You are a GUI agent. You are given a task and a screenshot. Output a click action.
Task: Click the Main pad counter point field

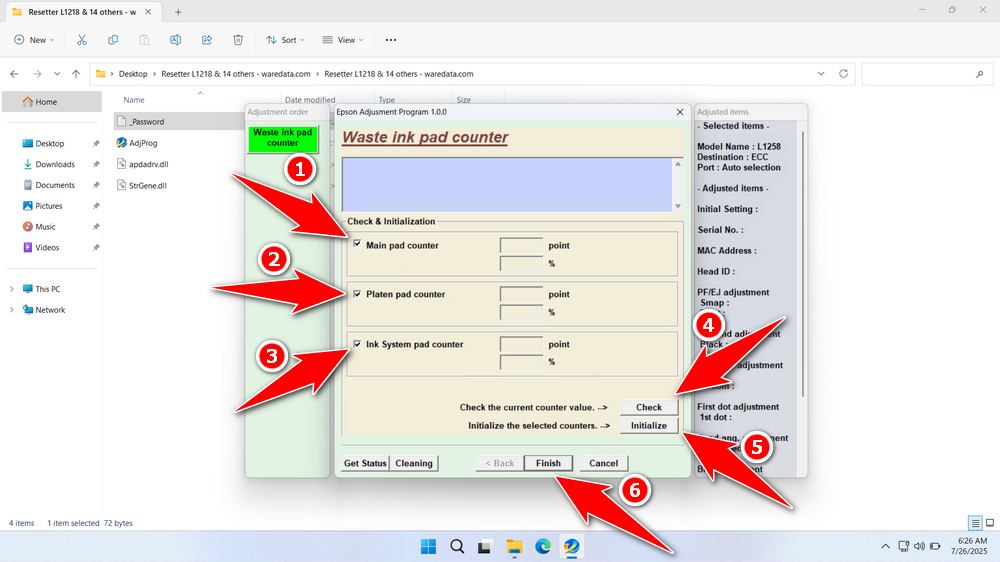521,246
